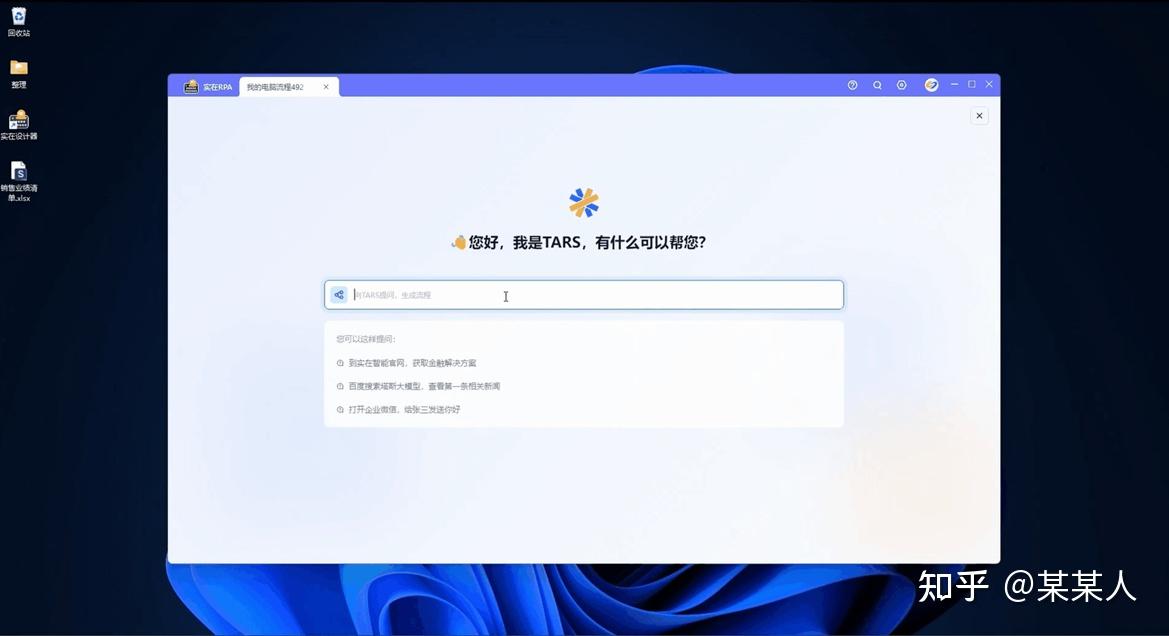Click the small icon beside the third example prompt
1169x636 pixels.
tap(339, 409)
